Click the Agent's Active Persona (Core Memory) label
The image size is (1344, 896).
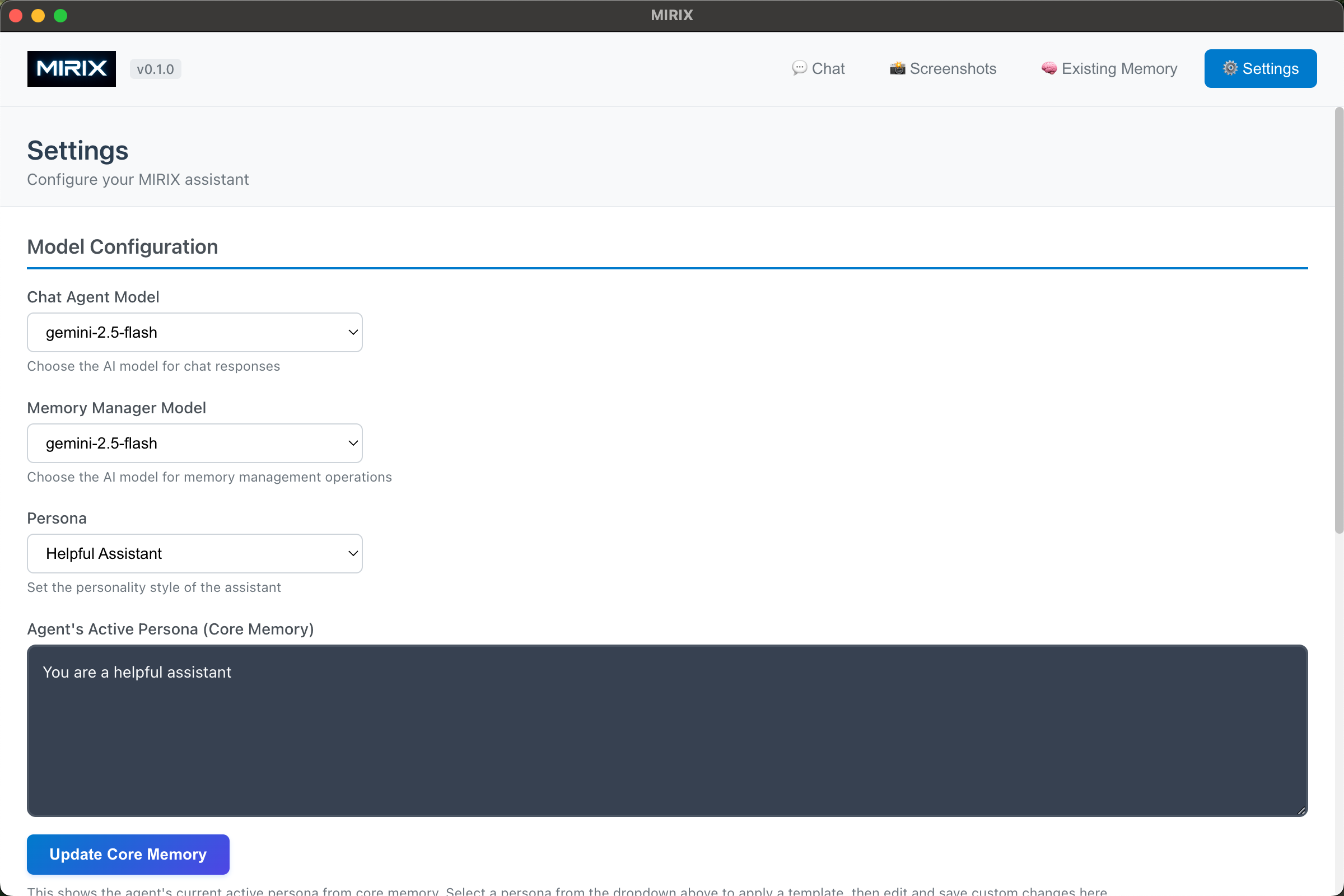pyautogui.click(x=170, y=628)
